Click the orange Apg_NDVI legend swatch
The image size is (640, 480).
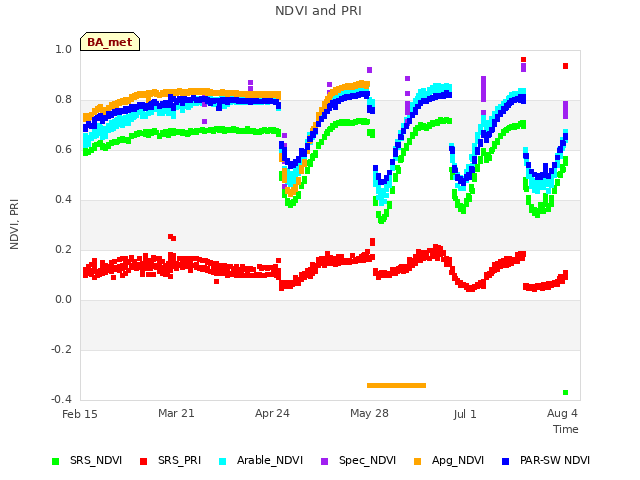pos(418,461)
